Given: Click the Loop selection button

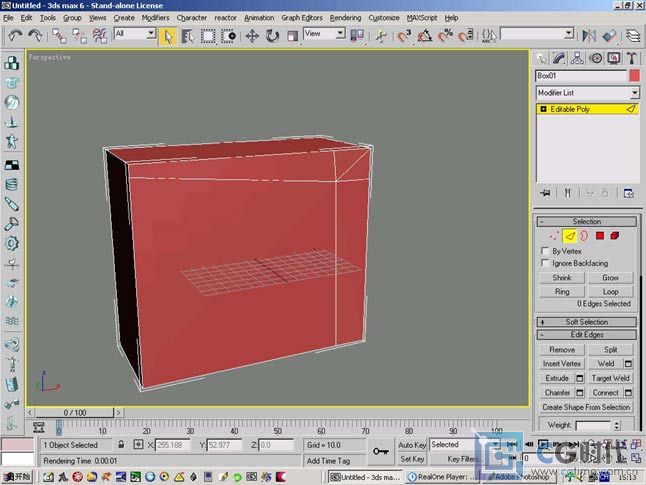Looking at the screenshot, I should click(x=611, y=292).
